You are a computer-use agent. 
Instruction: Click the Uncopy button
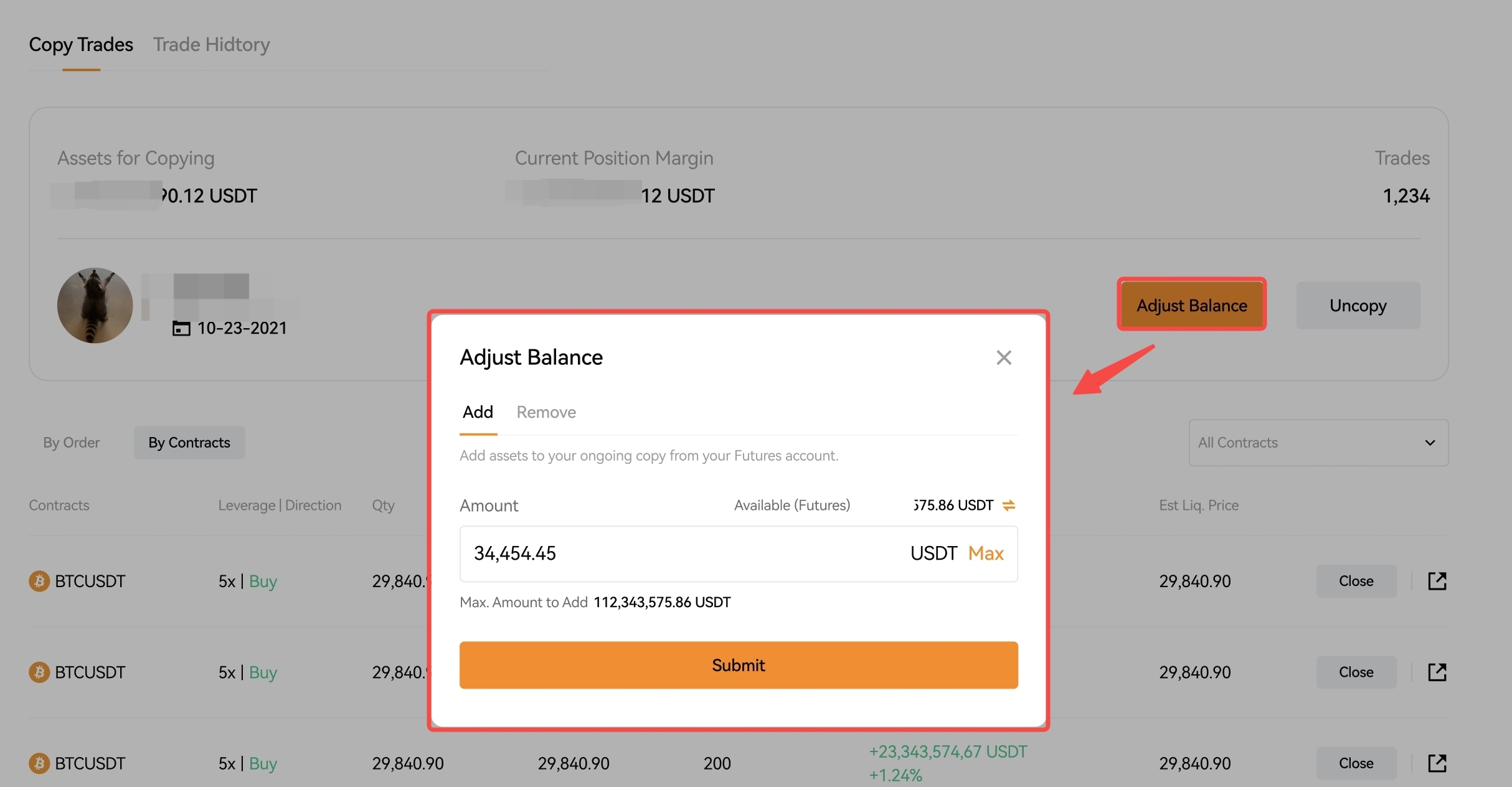[1358, 305]
